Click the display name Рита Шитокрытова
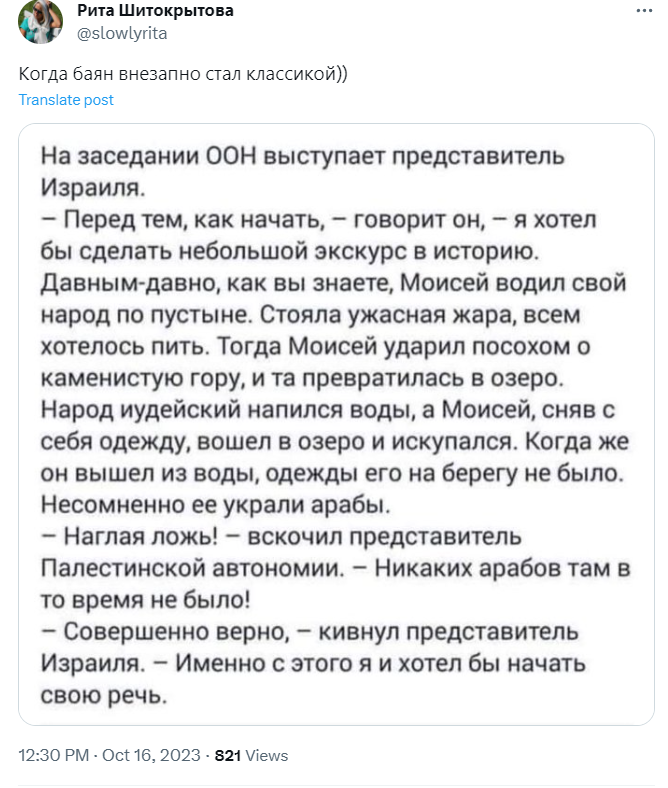 (155, 10)
